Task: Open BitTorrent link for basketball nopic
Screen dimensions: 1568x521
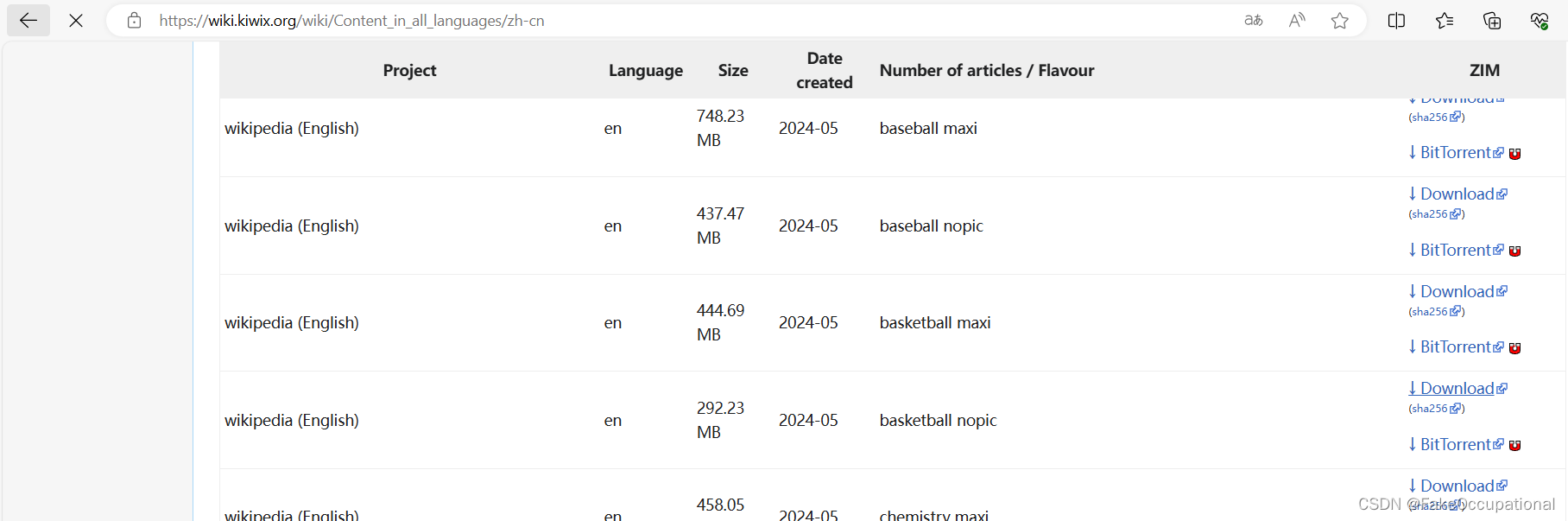Action: pyautogui.click(x=1456, y=444)
